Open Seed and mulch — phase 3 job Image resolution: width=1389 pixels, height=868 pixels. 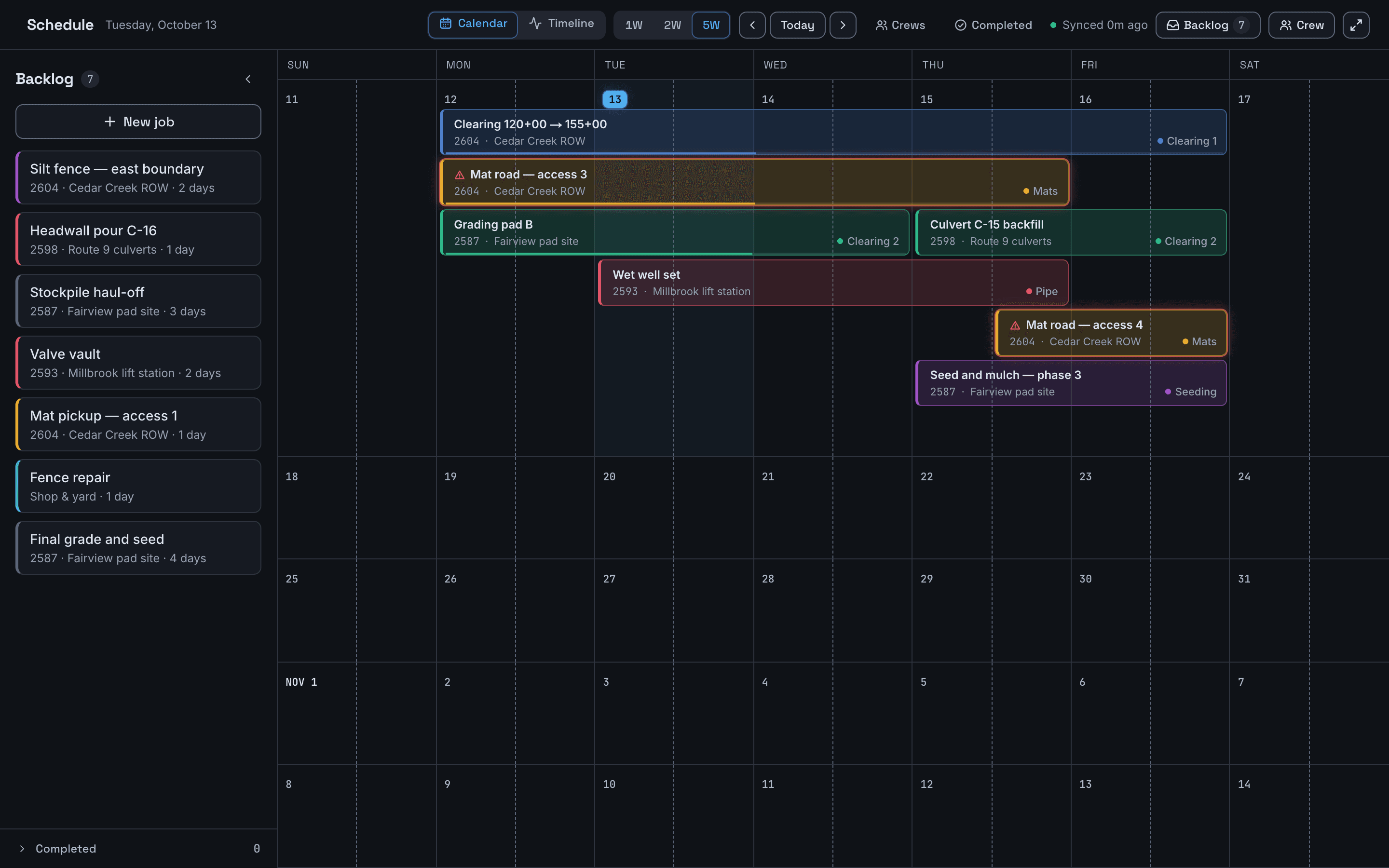(x=1071, y=383)
